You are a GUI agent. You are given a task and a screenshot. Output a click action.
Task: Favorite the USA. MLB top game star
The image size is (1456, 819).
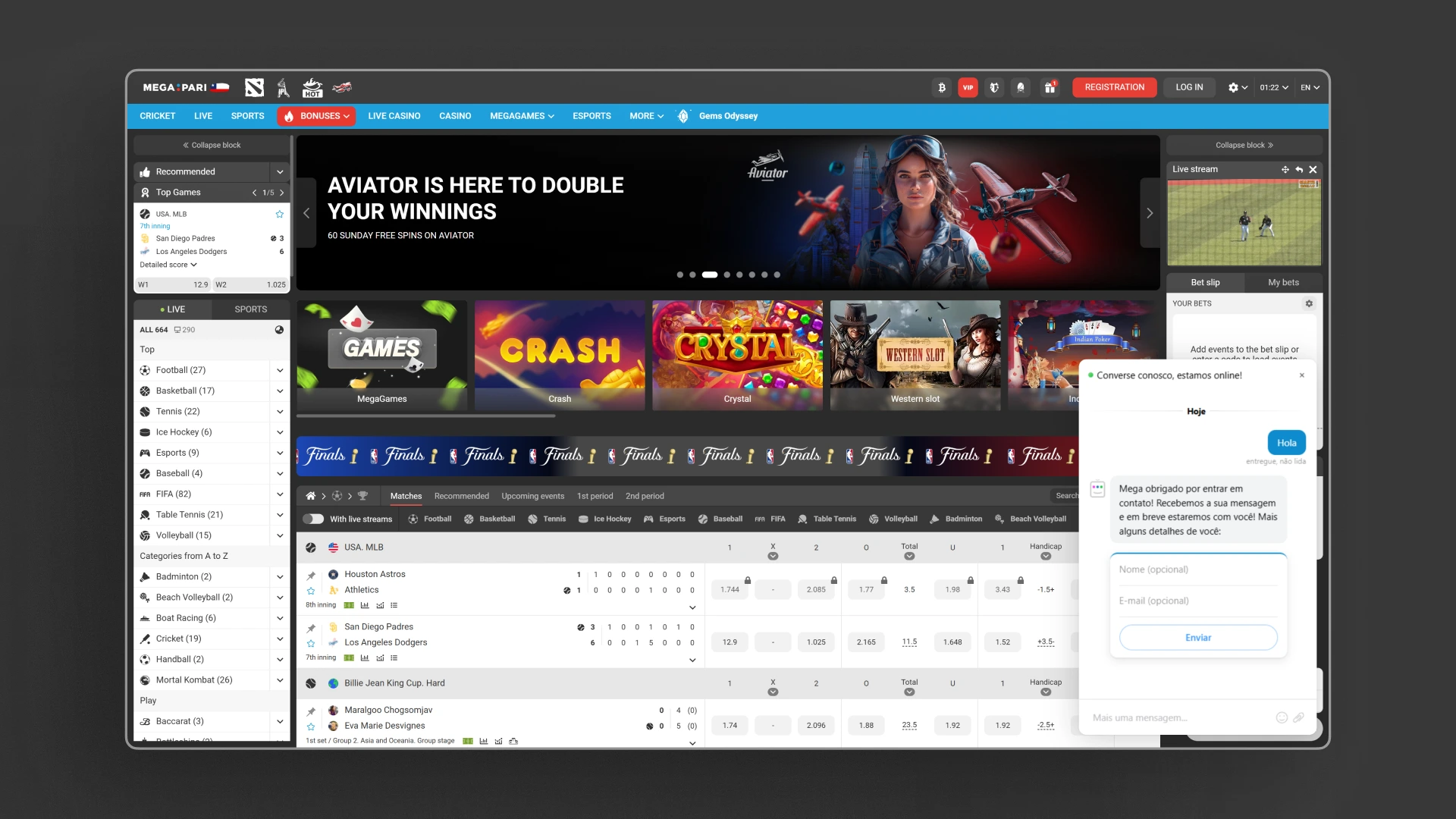(x=280, y=215)
